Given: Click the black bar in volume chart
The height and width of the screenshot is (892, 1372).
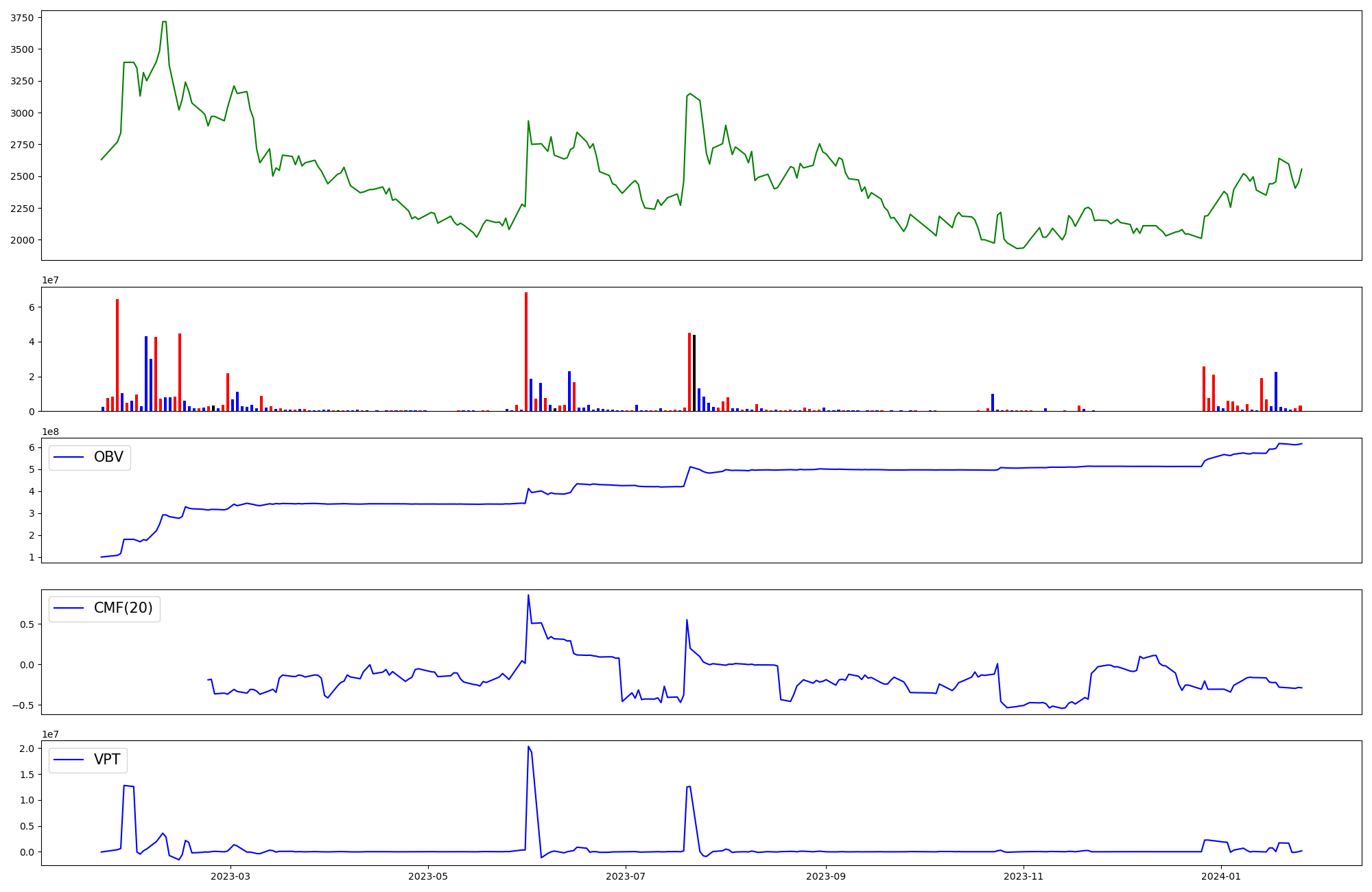Looking at the screenshot, I should [694, 374].
